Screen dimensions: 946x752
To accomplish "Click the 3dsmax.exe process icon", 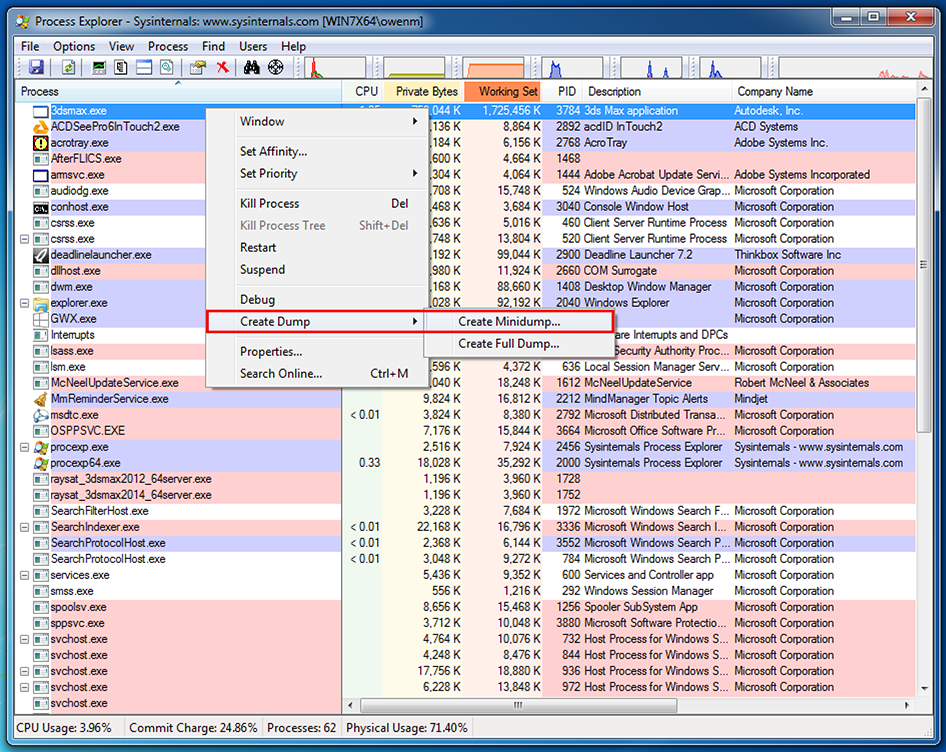I will click(40, 111).
